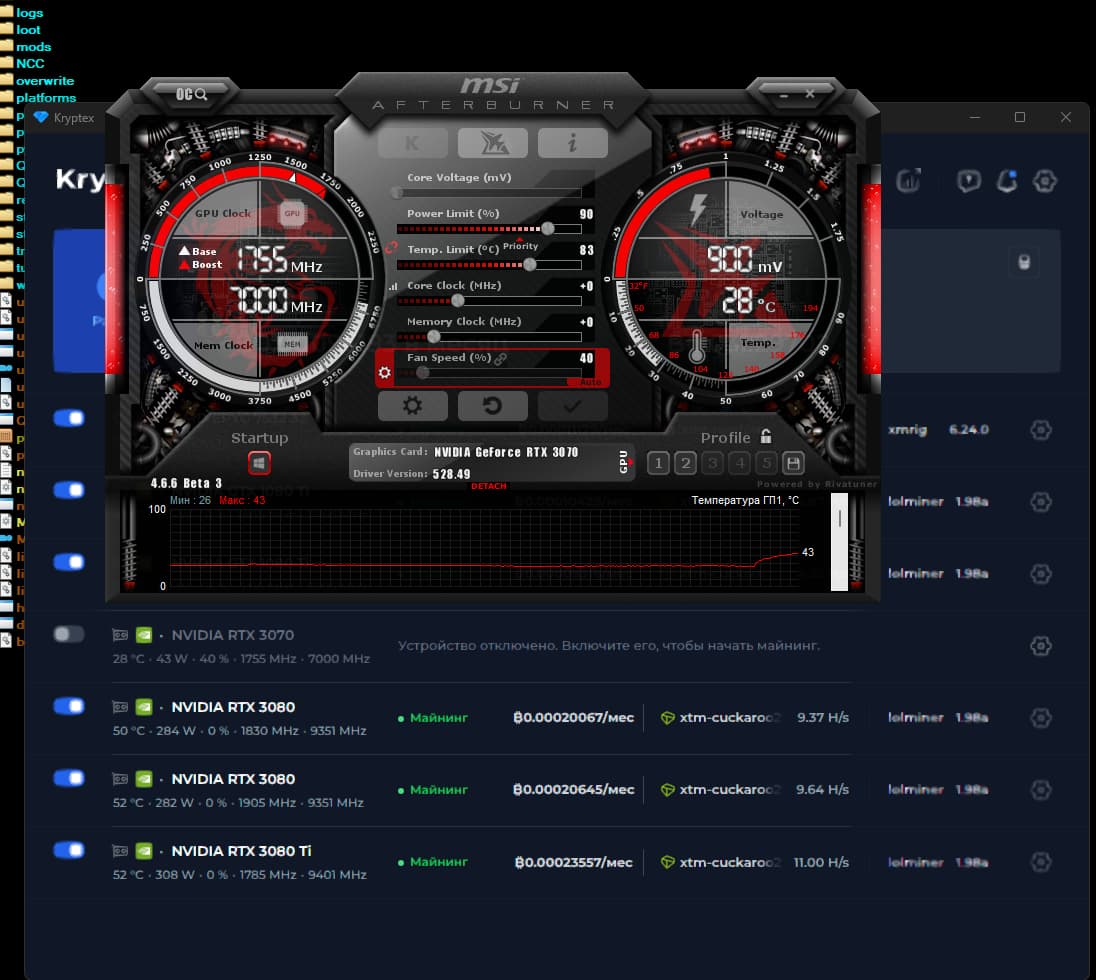Image resolution: width=1096 pixels, height=980 pixels.
Task: Unlock the Profile padlock icon
Action: click(766, 437)
